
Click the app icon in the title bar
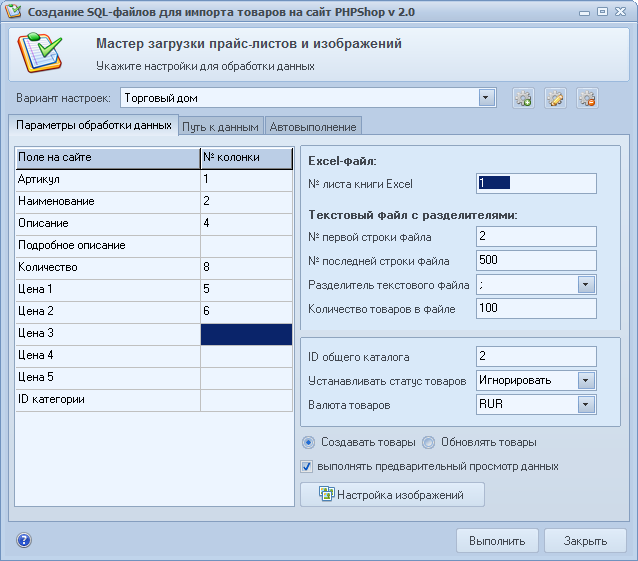coord(13,11)
